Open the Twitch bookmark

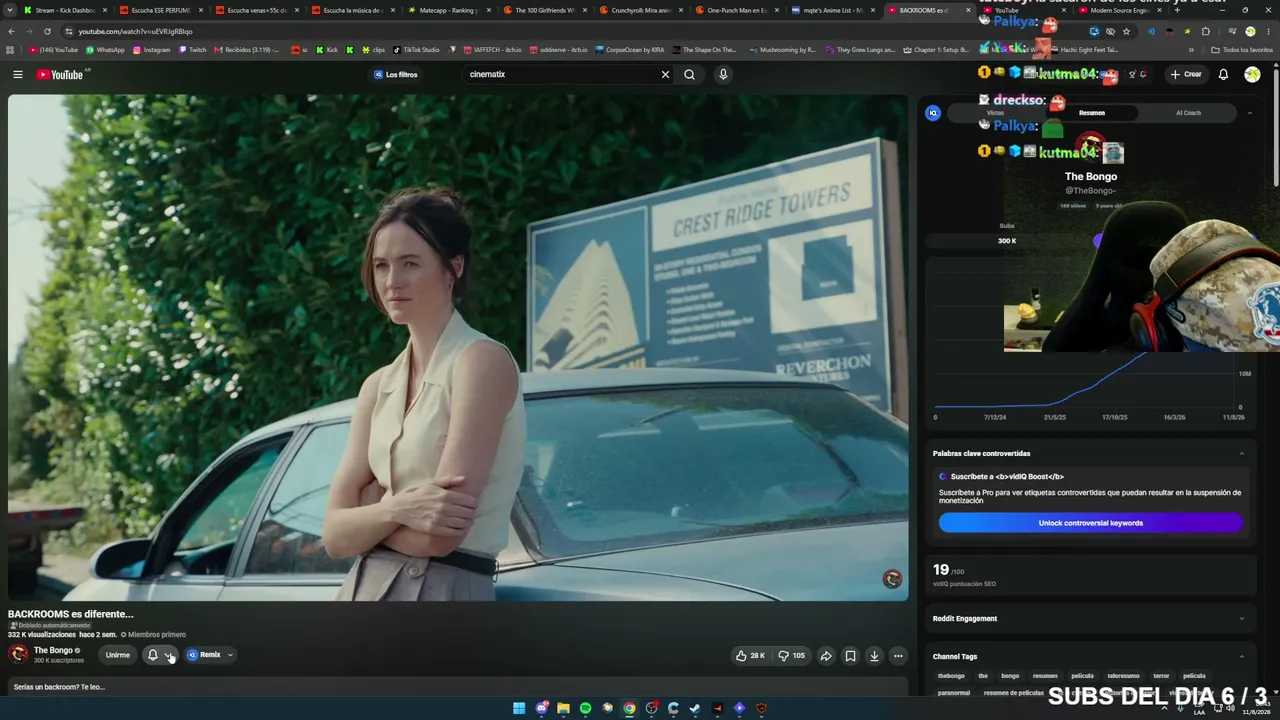(192, 49)
